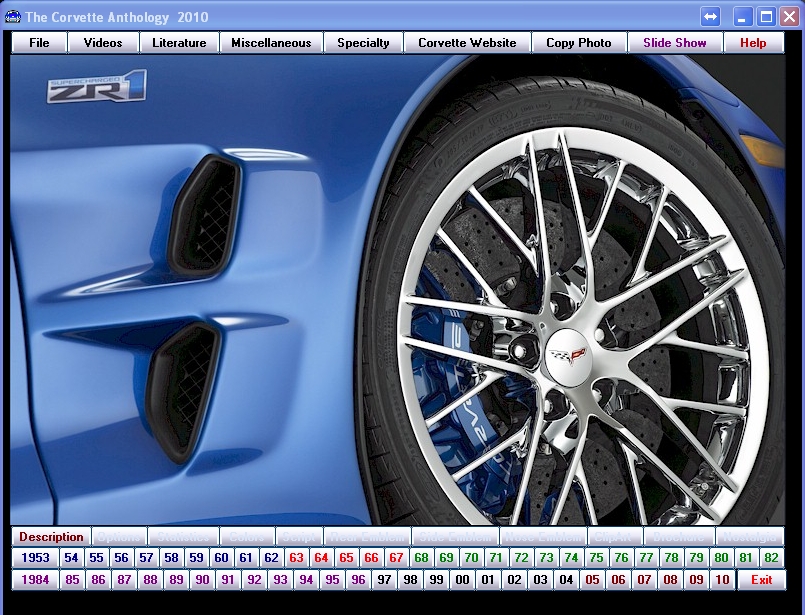Image resolution: width=805 pixels, height=615 pixels.
Task: Select the Side Emblem tab
Action: pyautogui.click(x=455, y=537)
